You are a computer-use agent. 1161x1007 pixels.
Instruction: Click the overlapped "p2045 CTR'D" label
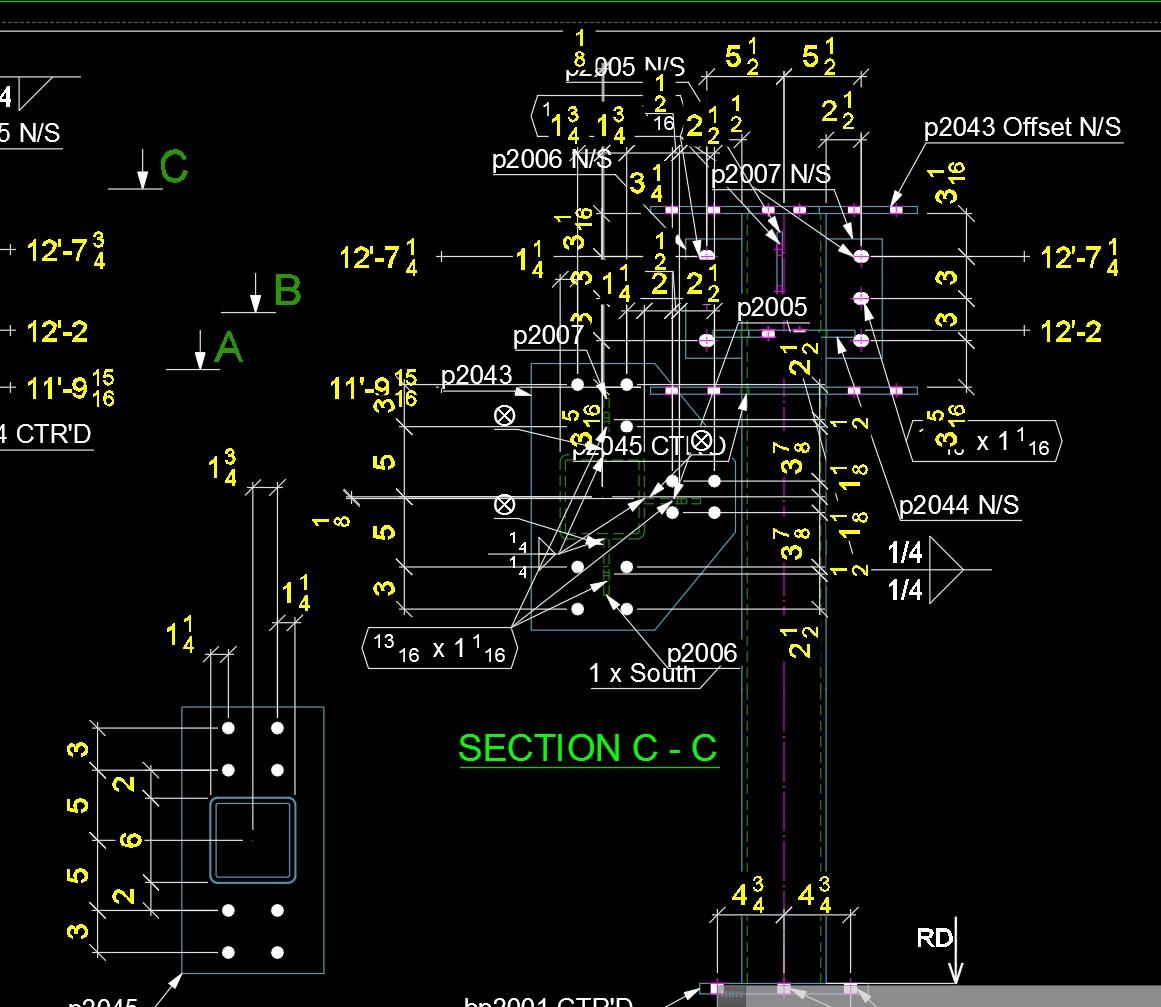pyautogui.click(x=650, y=446)
